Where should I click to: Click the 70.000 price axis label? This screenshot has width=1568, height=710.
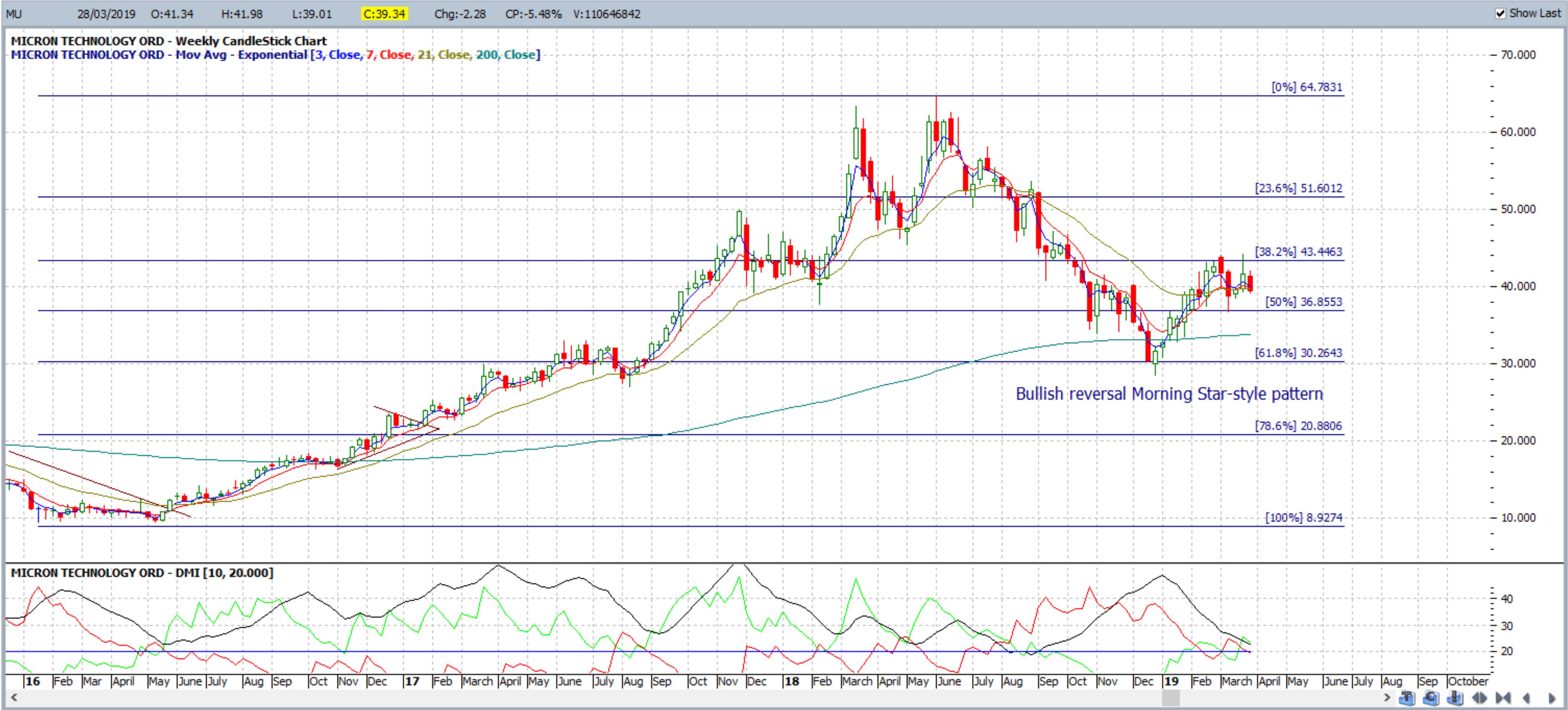(1518, 55)
